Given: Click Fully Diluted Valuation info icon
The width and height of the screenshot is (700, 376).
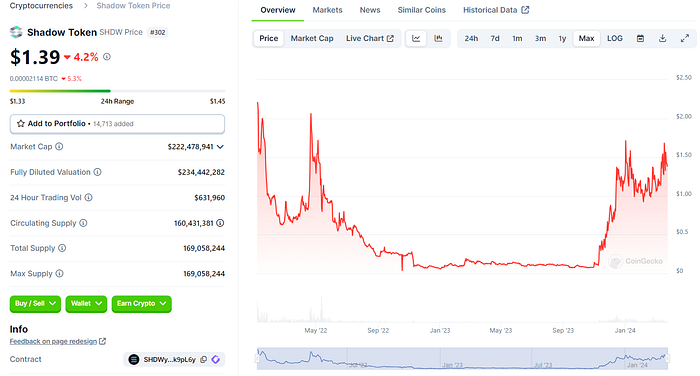Looking at the screenshot, I should [97, 172].
